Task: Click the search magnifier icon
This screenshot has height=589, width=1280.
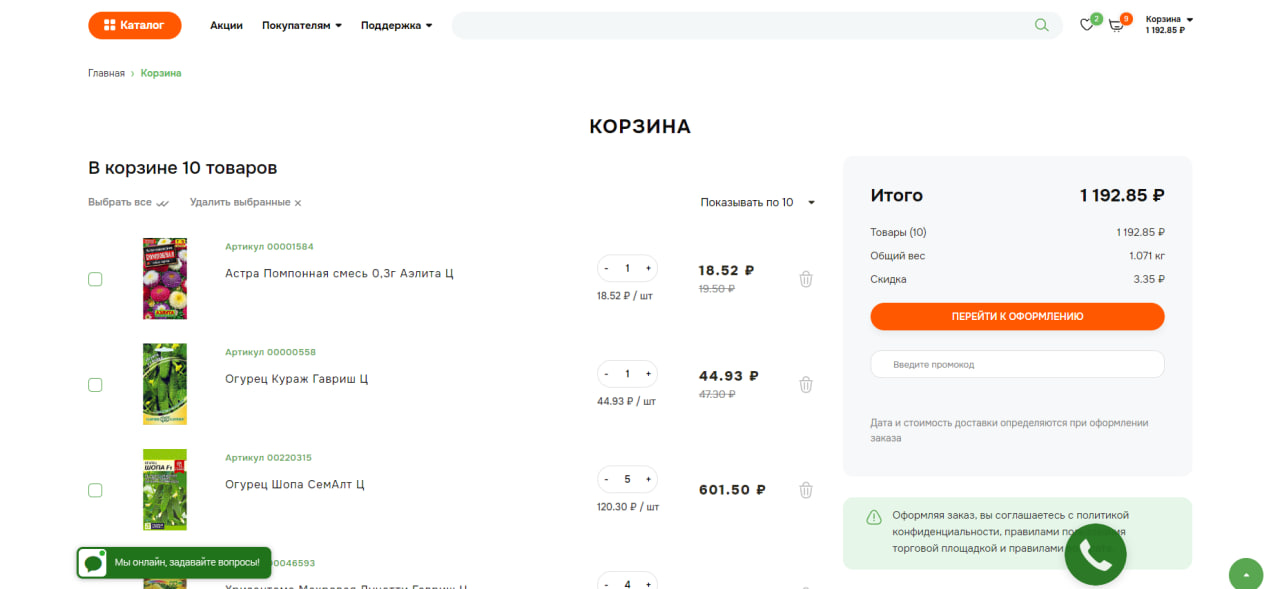Action: click(1041, 25)
